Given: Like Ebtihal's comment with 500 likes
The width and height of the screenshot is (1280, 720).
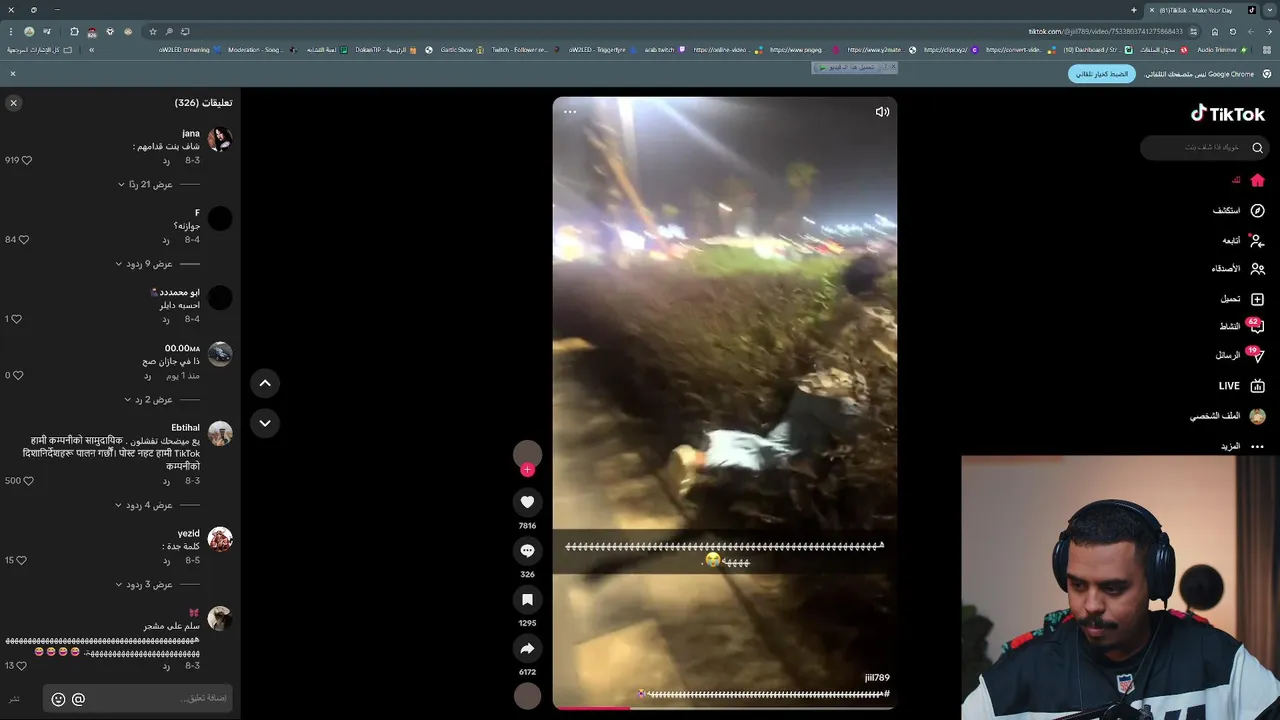Looking at the screenshot, I should pos(28,481).
